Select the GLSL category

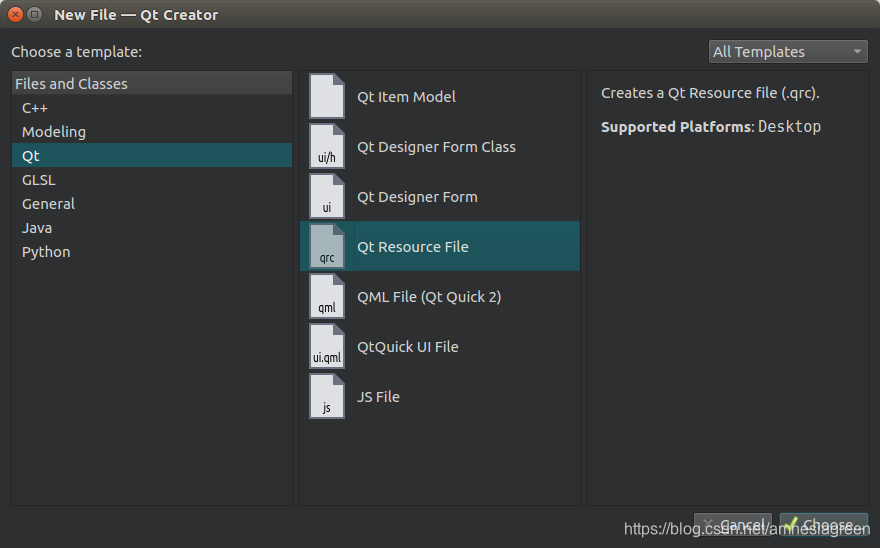click(152, 180)
